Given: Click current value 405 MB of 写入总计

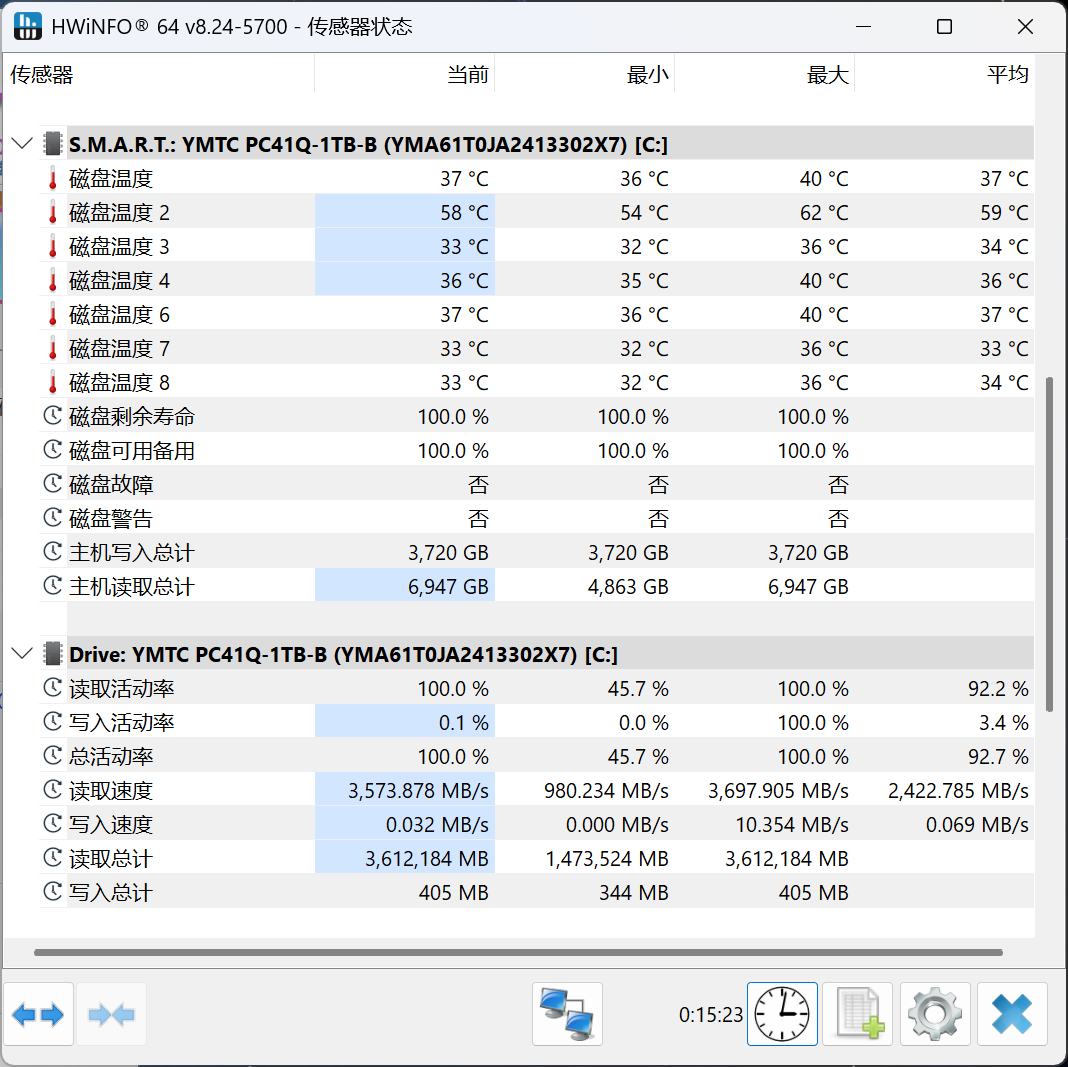Looking at the screenshot, I should click(x=454, y=893).
